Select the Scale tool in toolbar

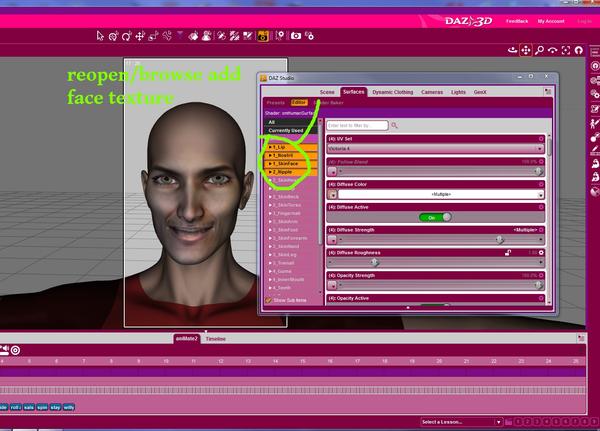click(153, 36)
